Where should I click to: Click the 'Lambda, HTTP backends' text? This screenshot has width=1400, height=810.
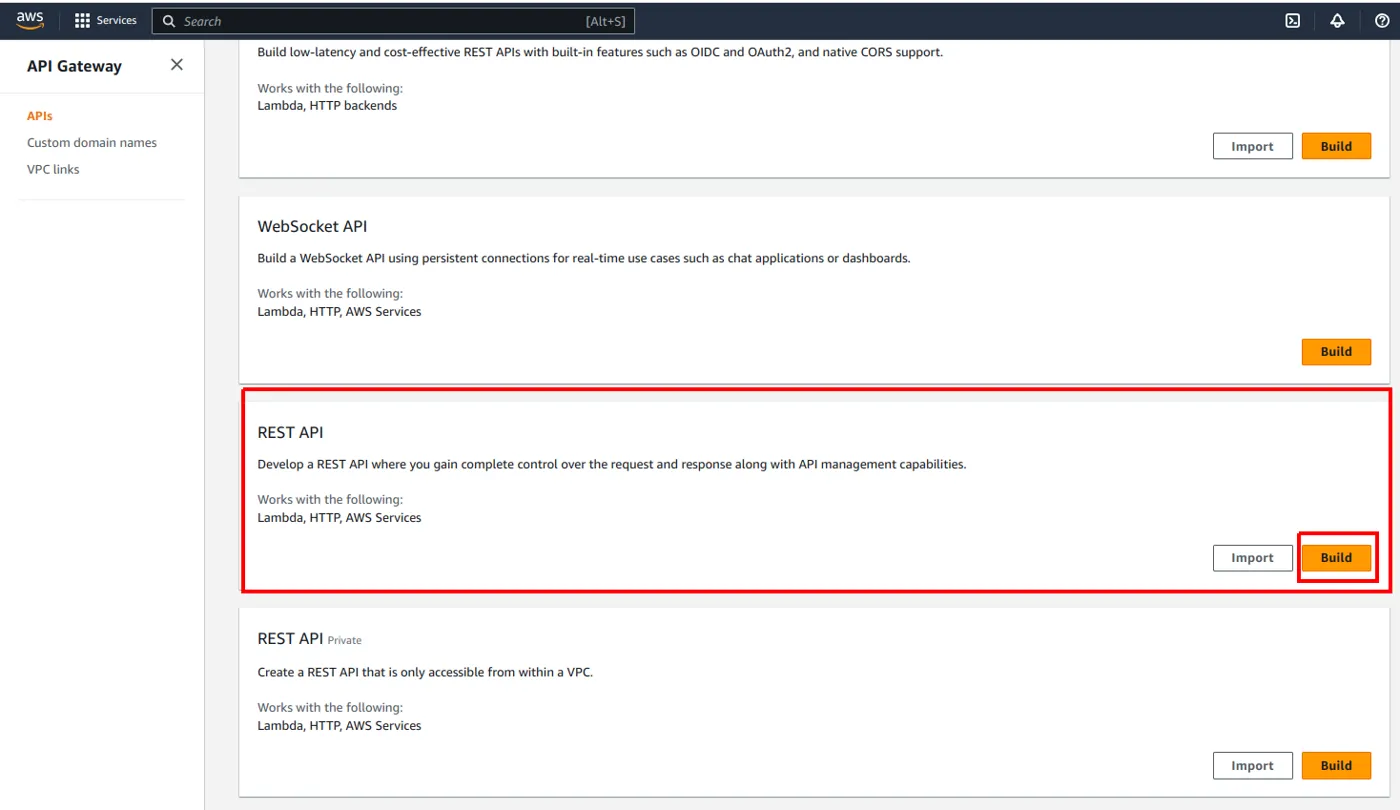[327, 106]
